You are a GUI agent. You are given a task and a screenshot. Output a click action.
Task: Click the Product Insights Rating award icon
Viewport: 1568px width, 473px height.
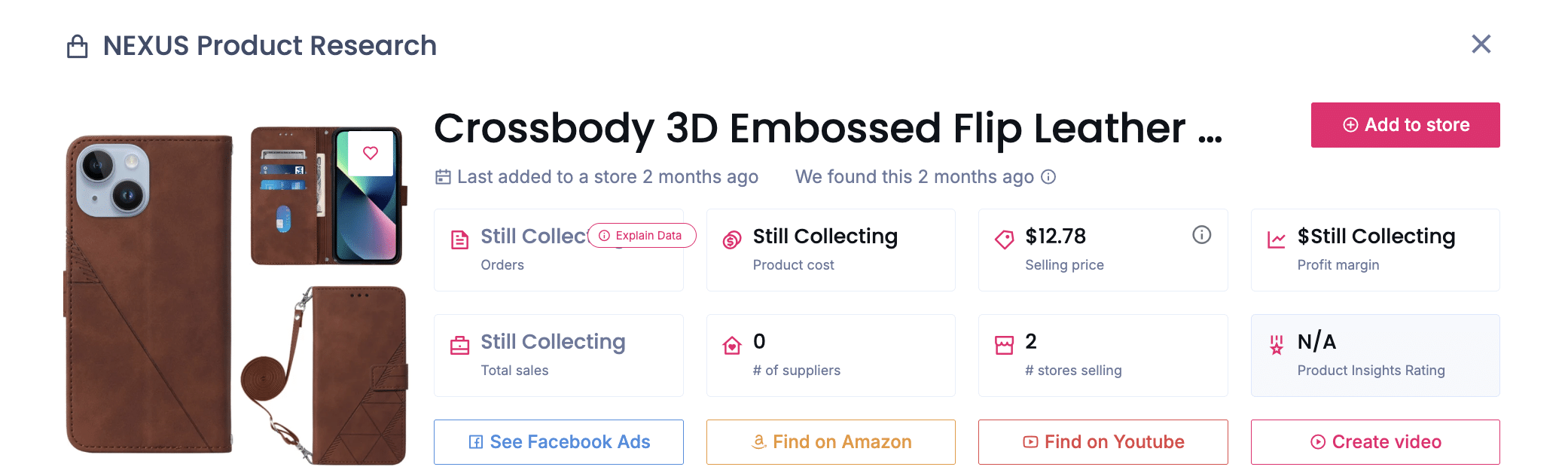(x=1277, y=346)
